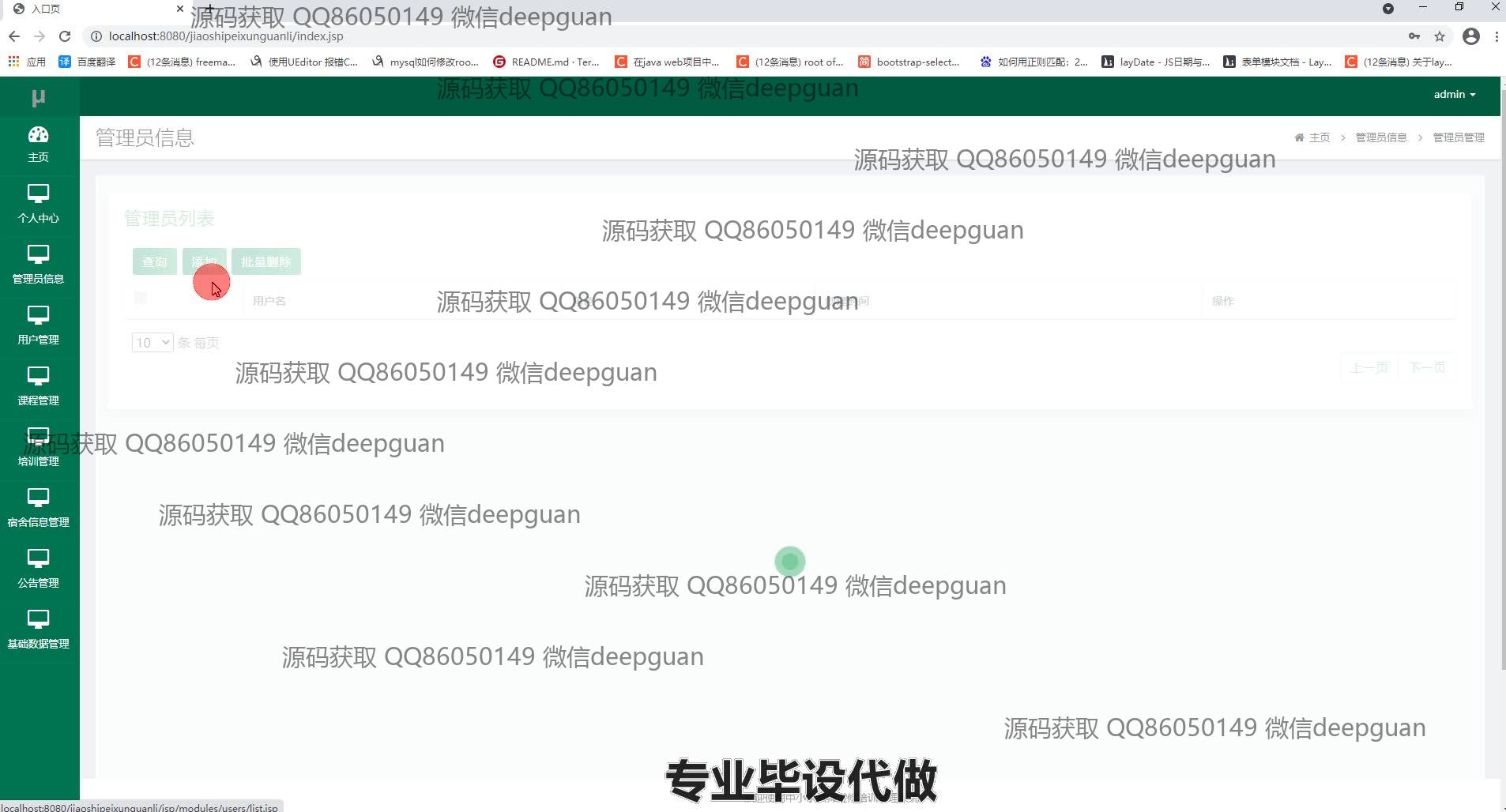Go to 用户管理 via sidebar icon

[x=38, y=325]
